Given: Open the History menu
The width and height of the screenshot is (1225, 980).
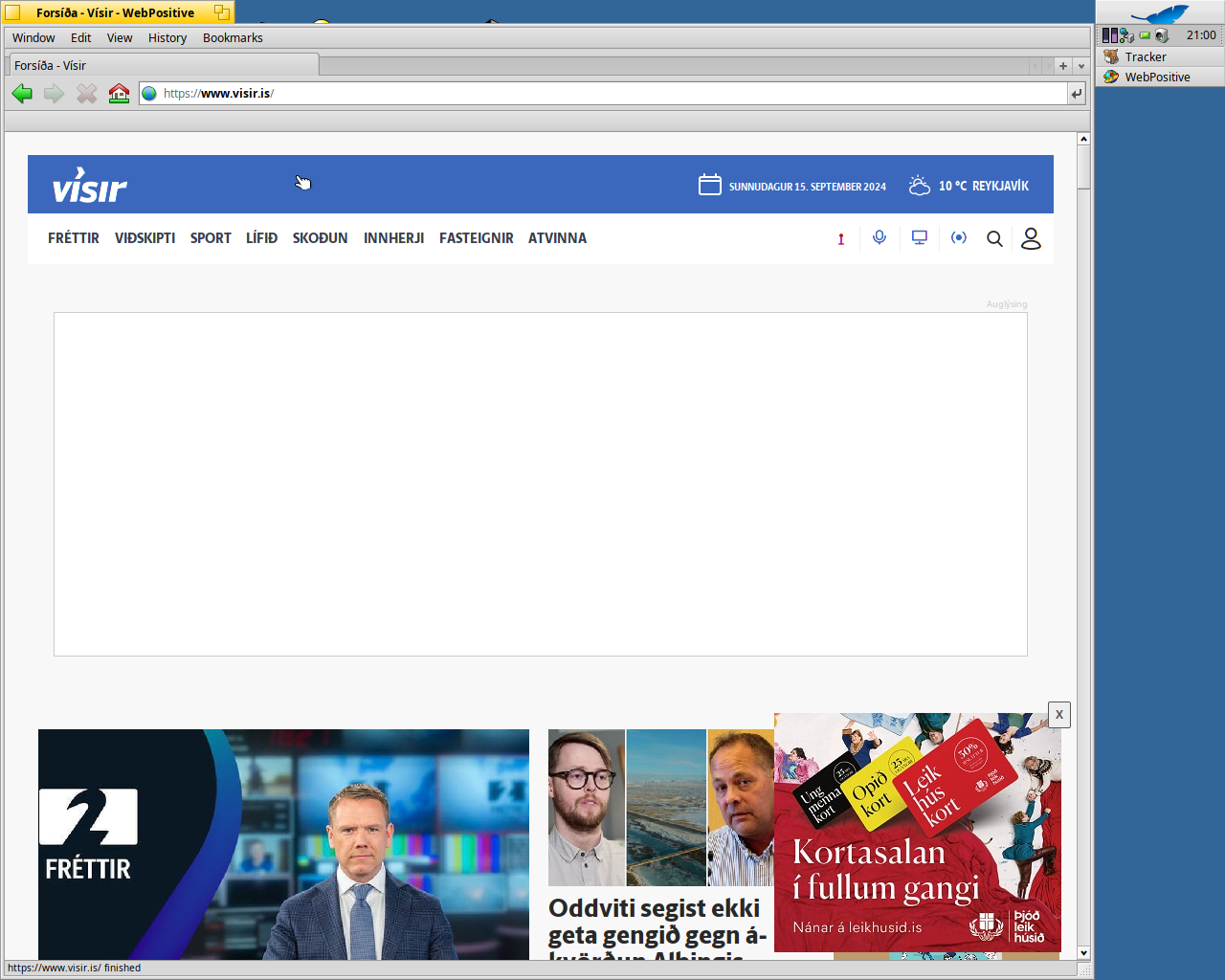Looking at the screenshot, I should pos(167,38).
